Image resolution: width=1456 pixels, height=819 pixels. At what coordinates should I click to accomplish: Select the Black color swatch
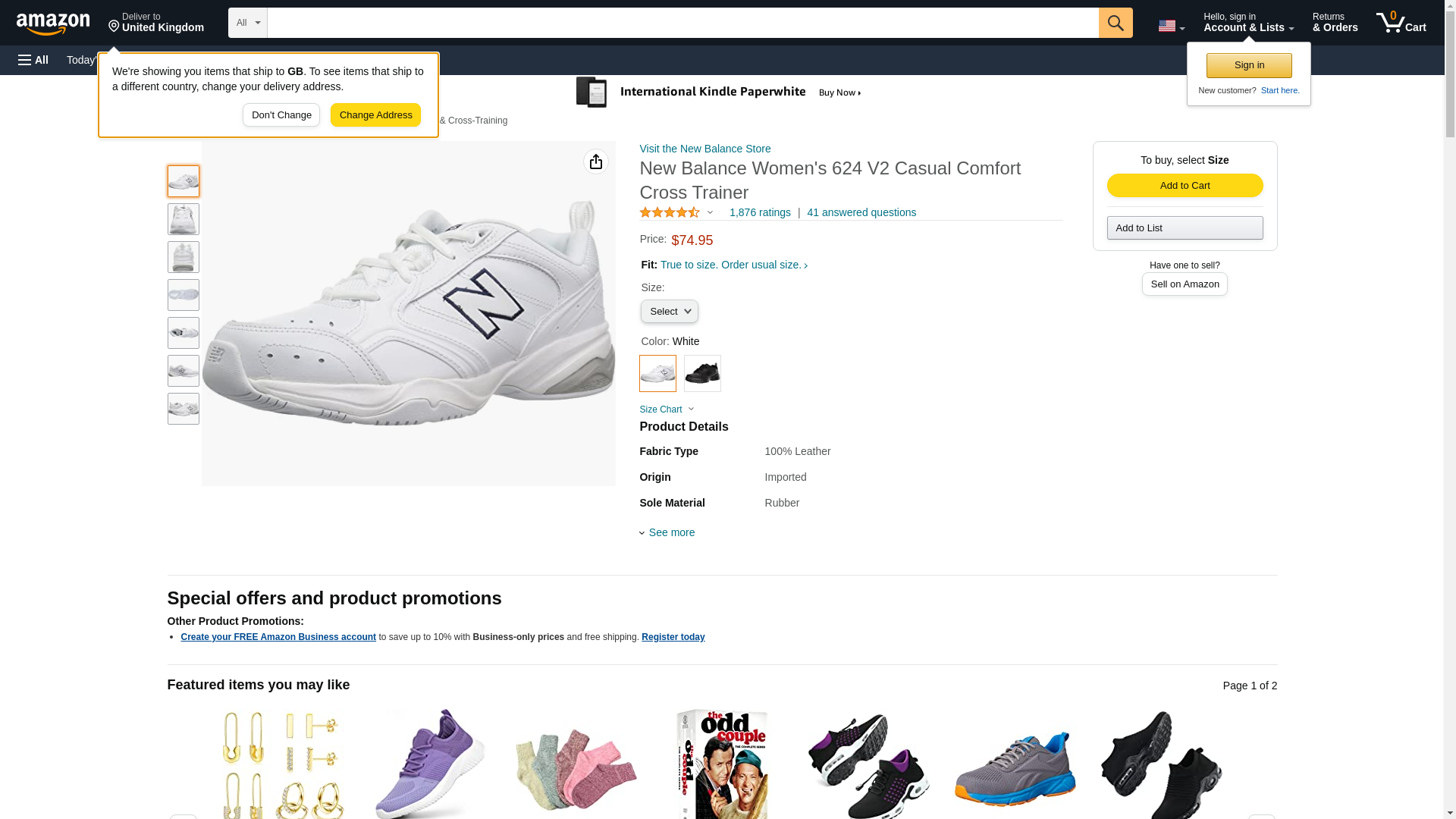tap(702, 373)
